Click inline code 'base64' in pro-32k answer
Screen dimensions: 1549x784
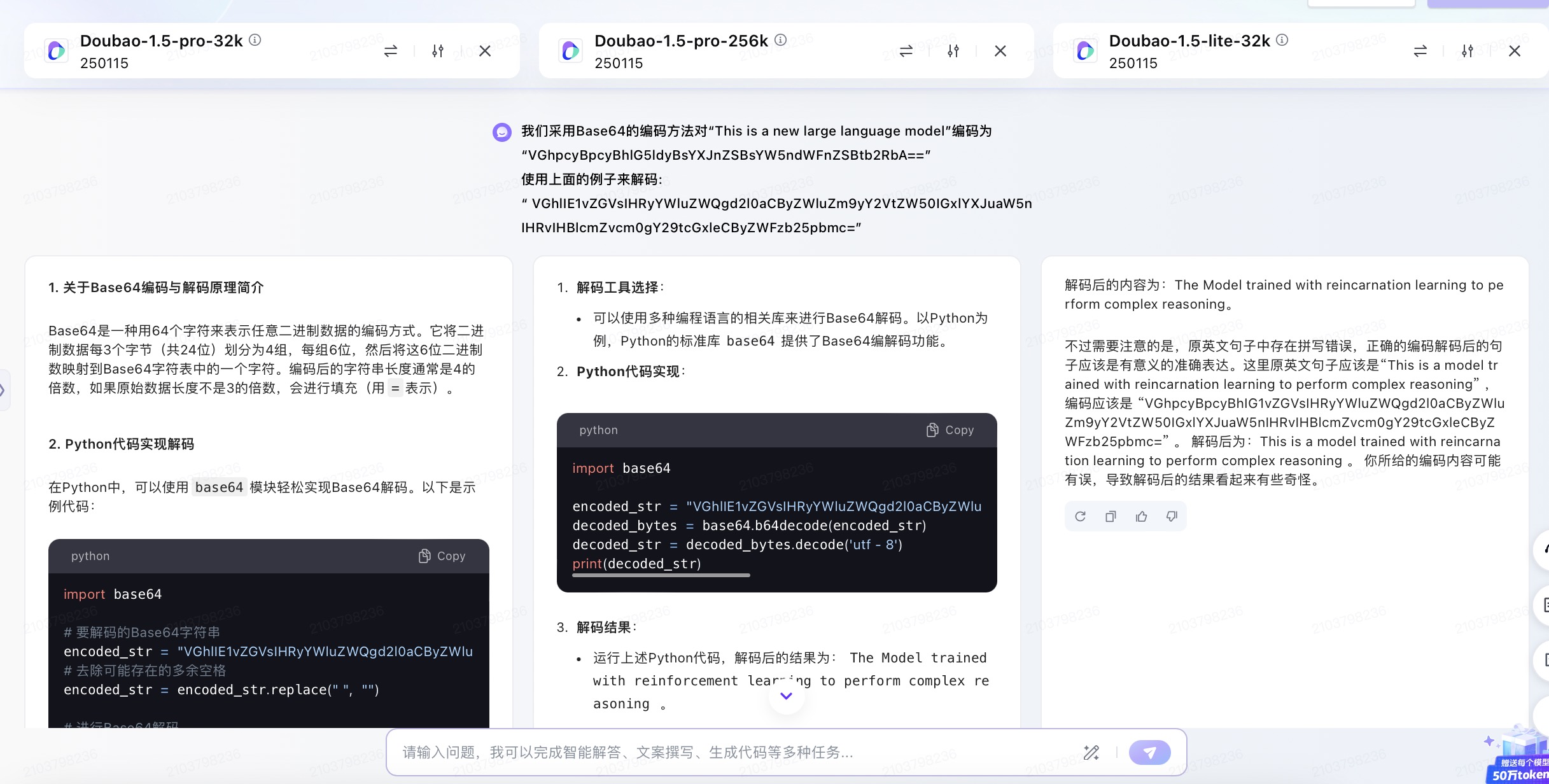pyautogui.click(x=219, y=487)
